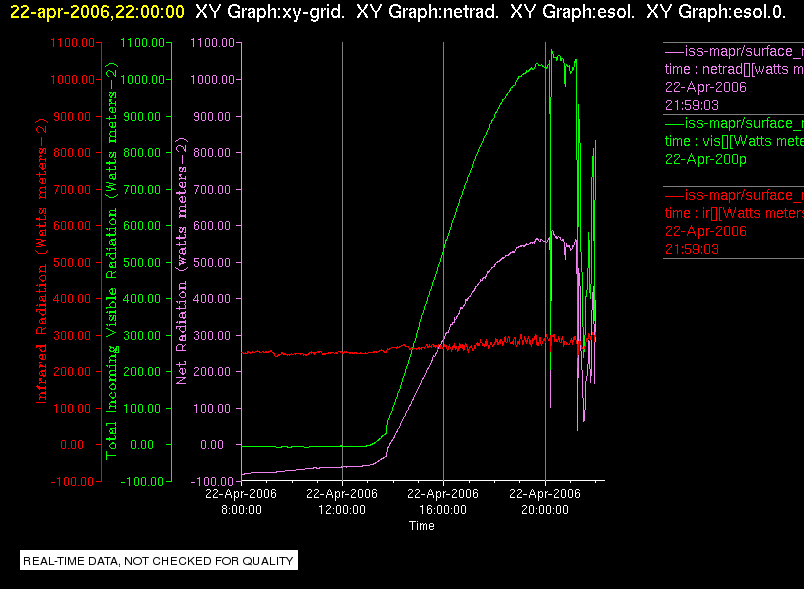This screenshot has width=804, height=589.
Task: Click the vertical grid line at 12:00:00
Action: [343, 261]
